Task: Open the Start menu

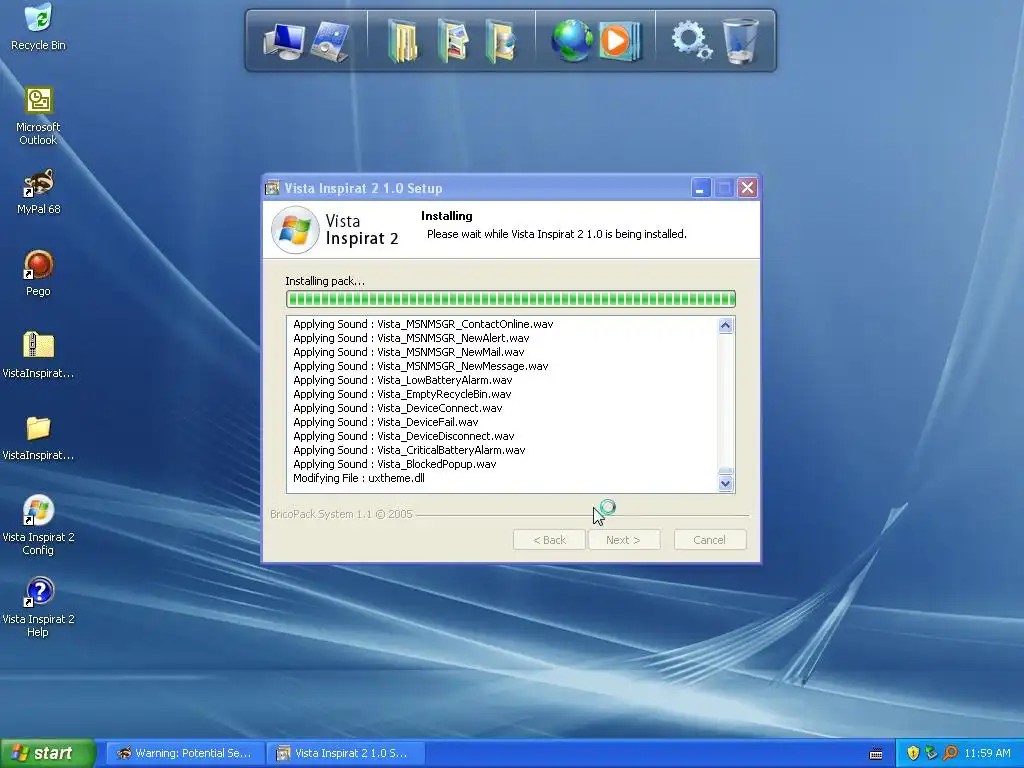Action: 47,754
